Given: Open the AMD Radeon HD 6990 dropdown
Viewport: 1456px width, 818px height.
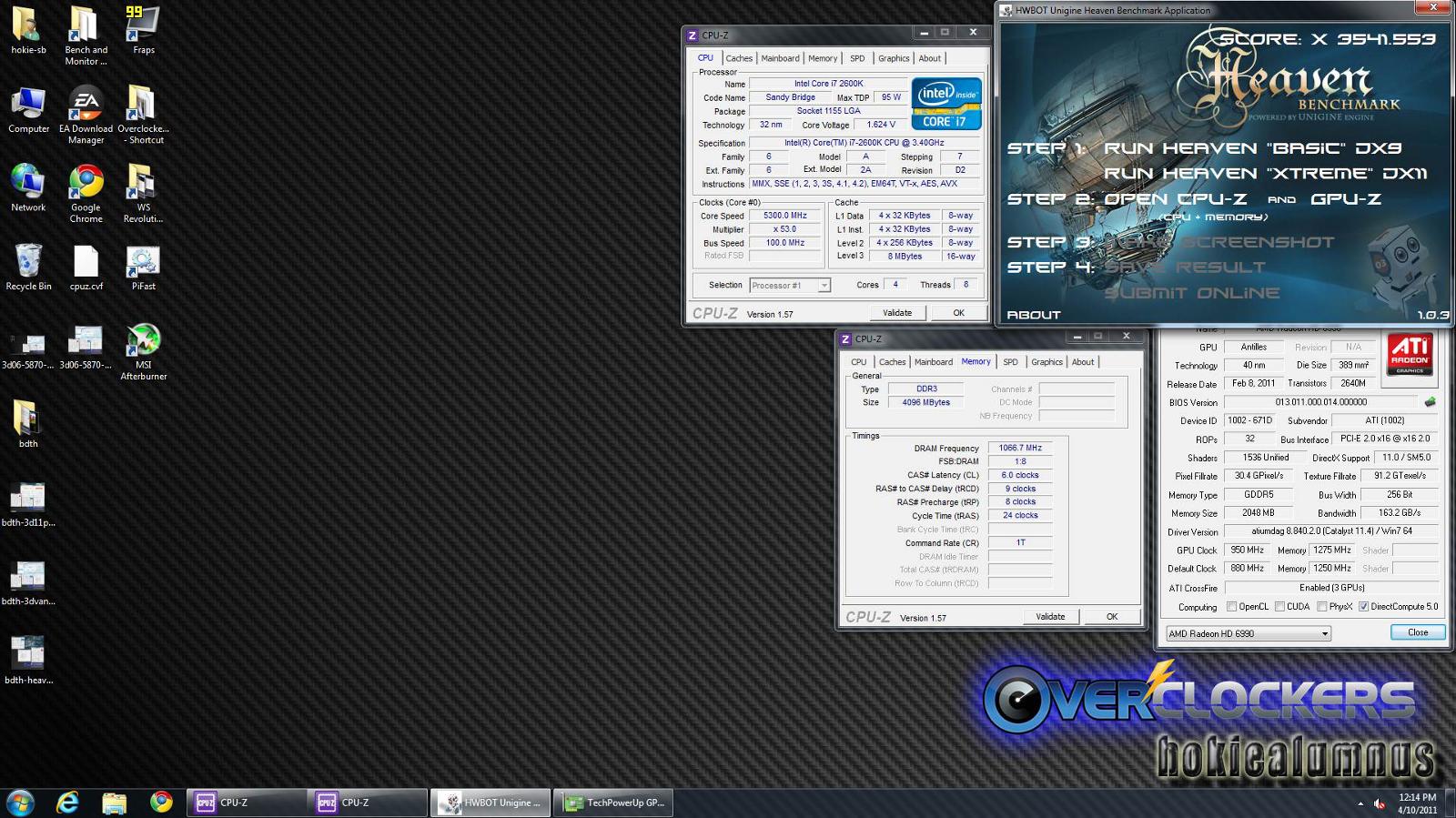Looking at the screenshot, I should coord(1249,633).
